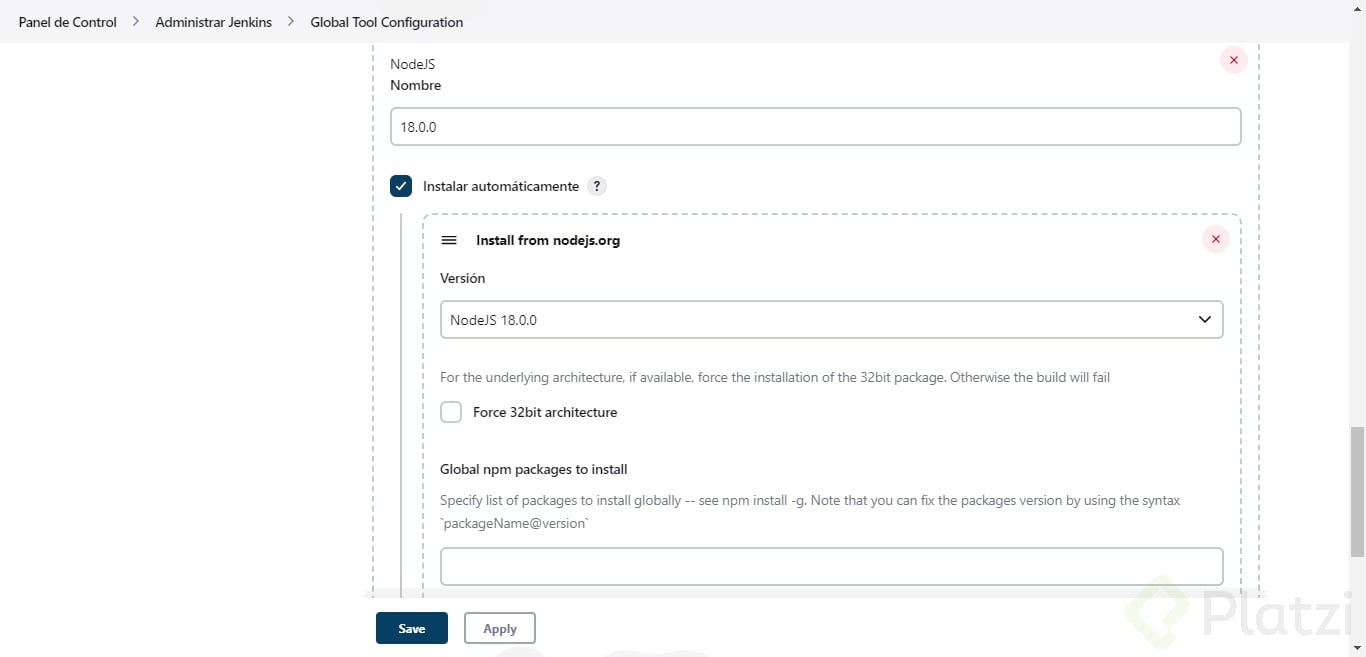1366x657 pixels.
Task: Click the Apply button
Action: pos(499,628)
